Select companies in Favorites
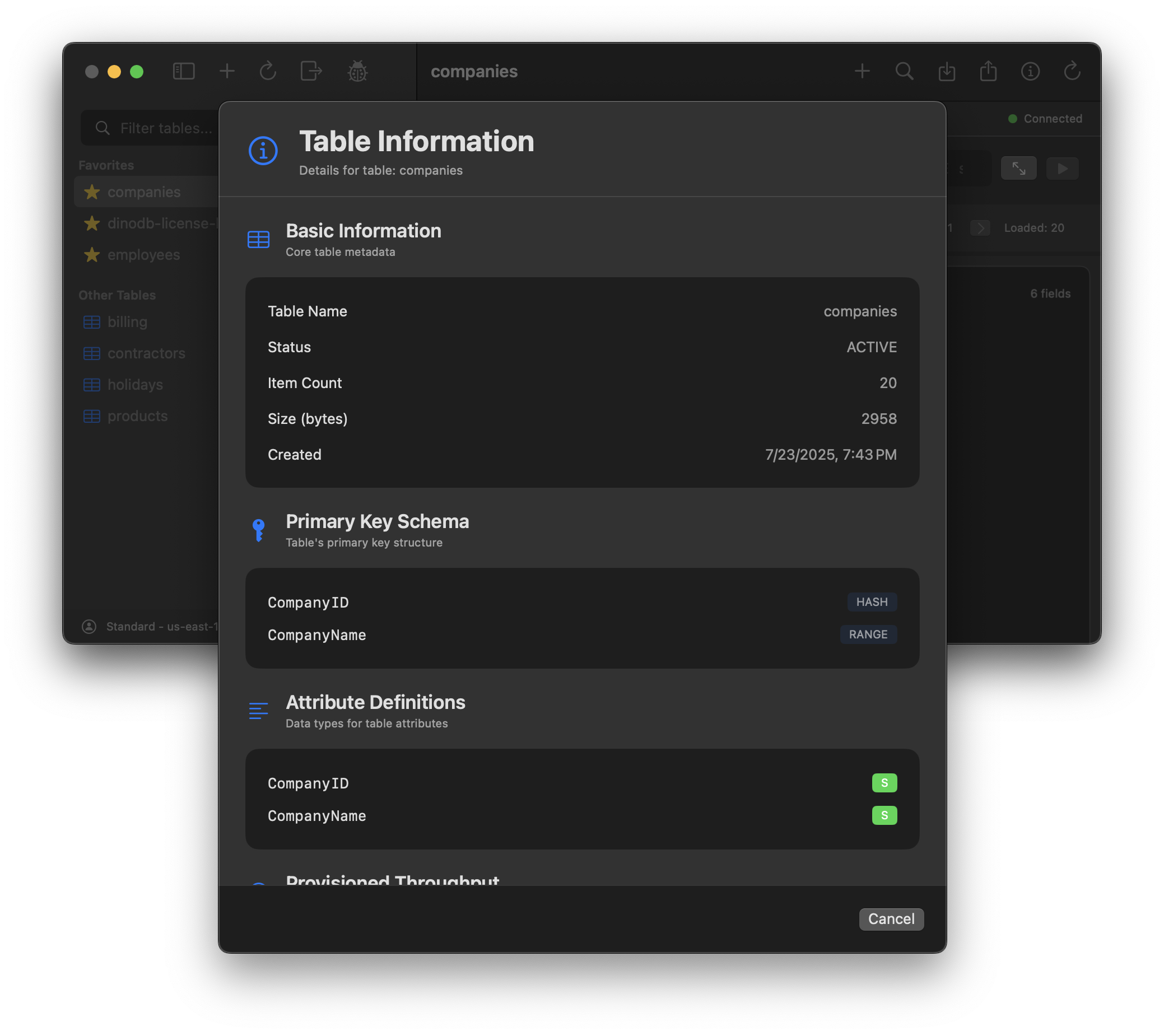Image resolution: width=1164 pixels, height=1036 pixels. click(x=147, y=192)
